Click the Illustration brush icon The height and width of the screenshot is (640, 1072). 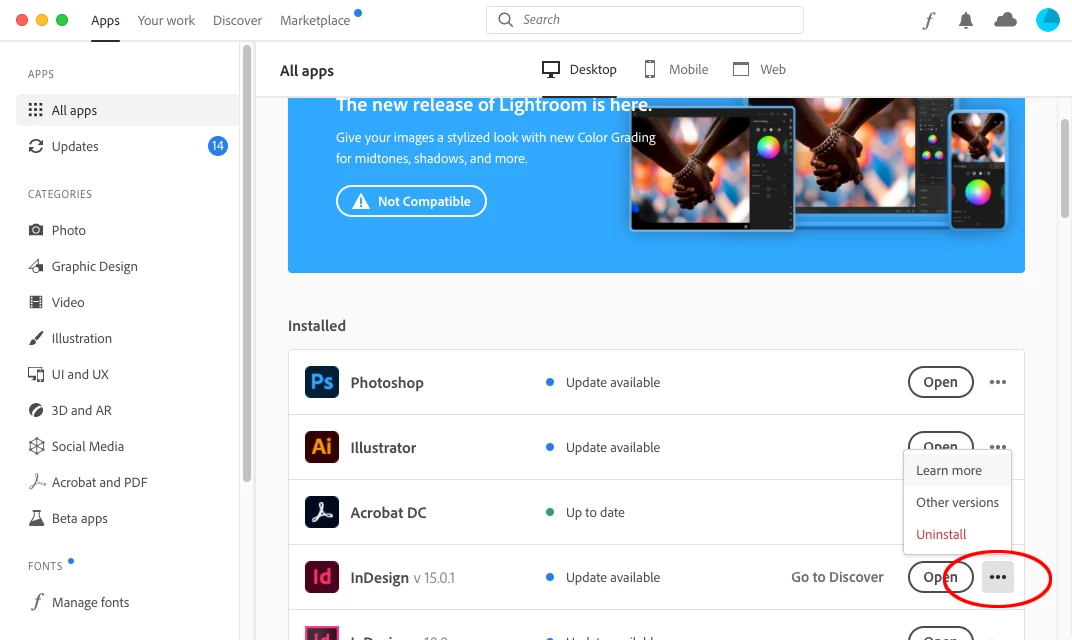[x=36, y=338]
